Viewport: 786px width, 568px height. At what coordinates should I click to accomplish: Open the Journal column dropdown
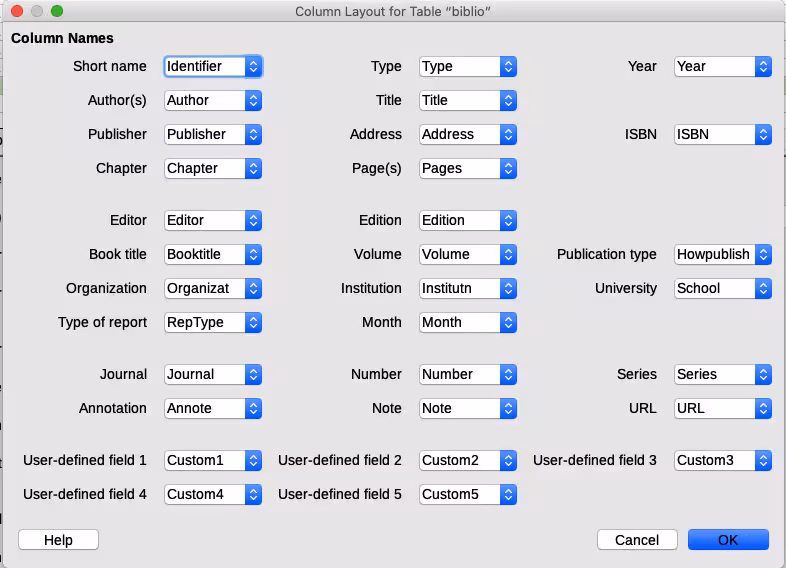(213, 374)
